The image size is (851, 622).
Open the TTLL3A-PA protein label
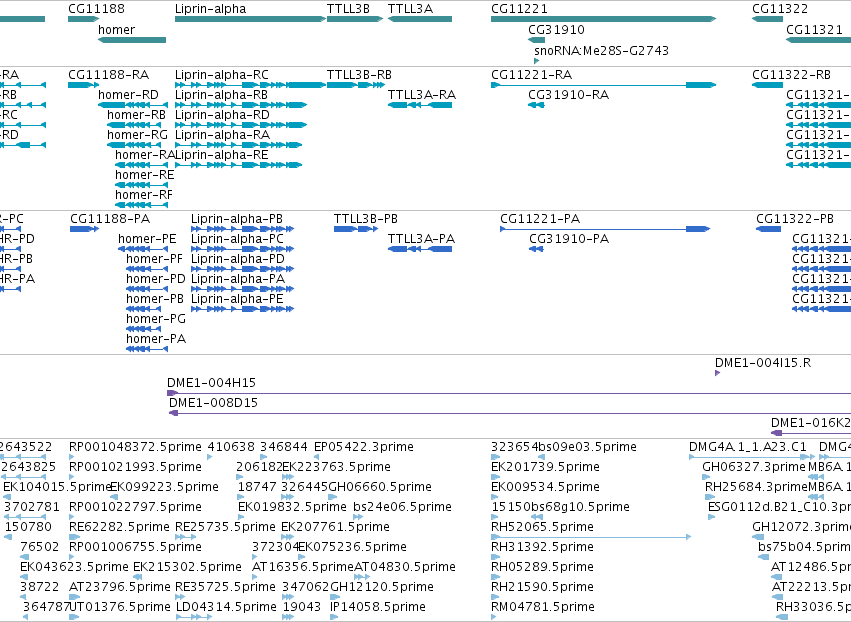[x=421, y=239]
